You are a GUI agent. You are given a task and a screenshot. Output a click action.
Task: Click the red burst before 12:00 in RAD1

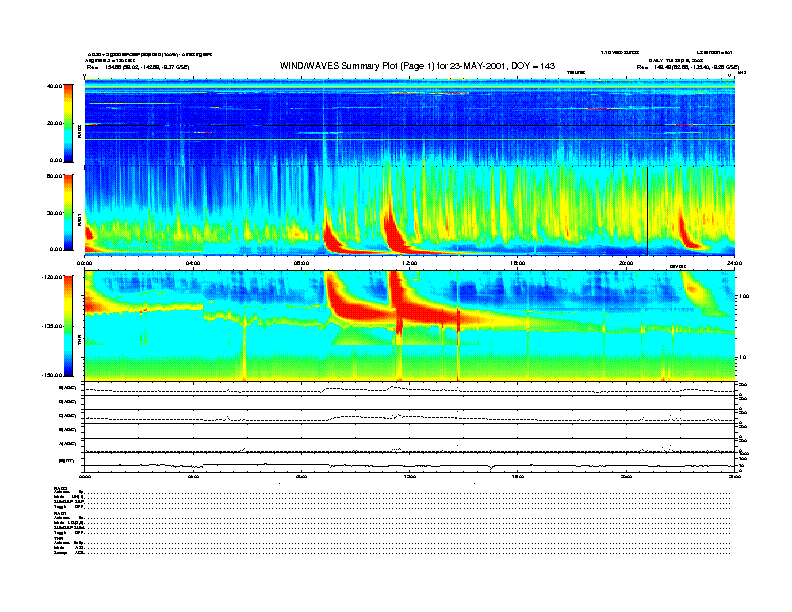click(x=393, y=230)
